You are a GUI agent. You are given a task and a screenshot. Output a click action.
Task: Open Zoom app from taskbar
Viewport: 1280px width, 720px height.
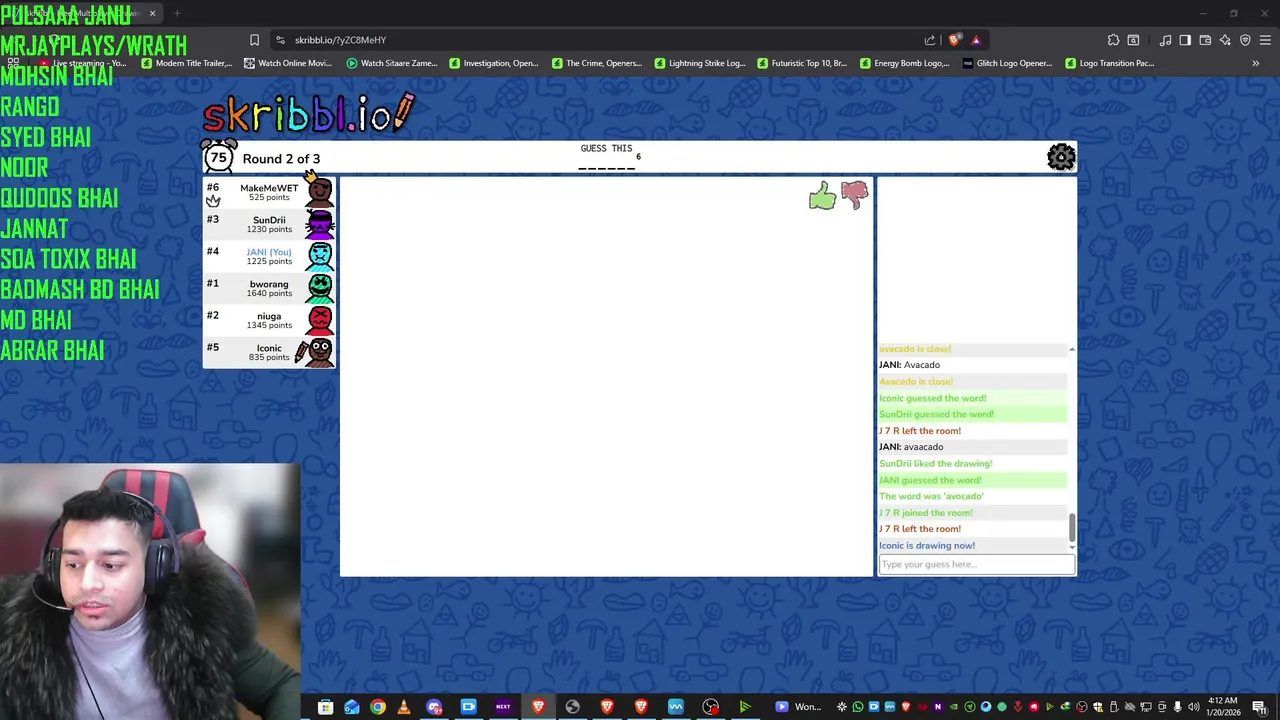468,707
